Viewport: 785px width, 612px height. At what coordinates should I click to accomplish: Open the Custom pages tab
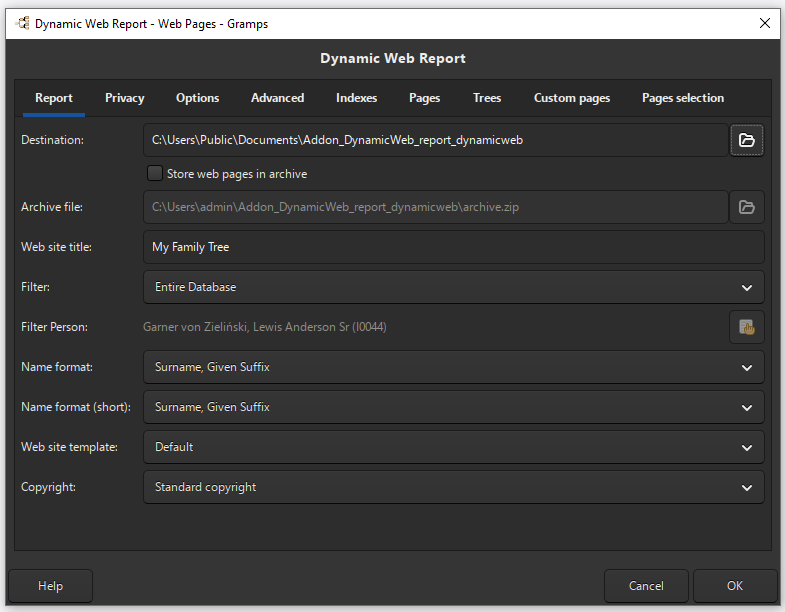click(572, 98)
